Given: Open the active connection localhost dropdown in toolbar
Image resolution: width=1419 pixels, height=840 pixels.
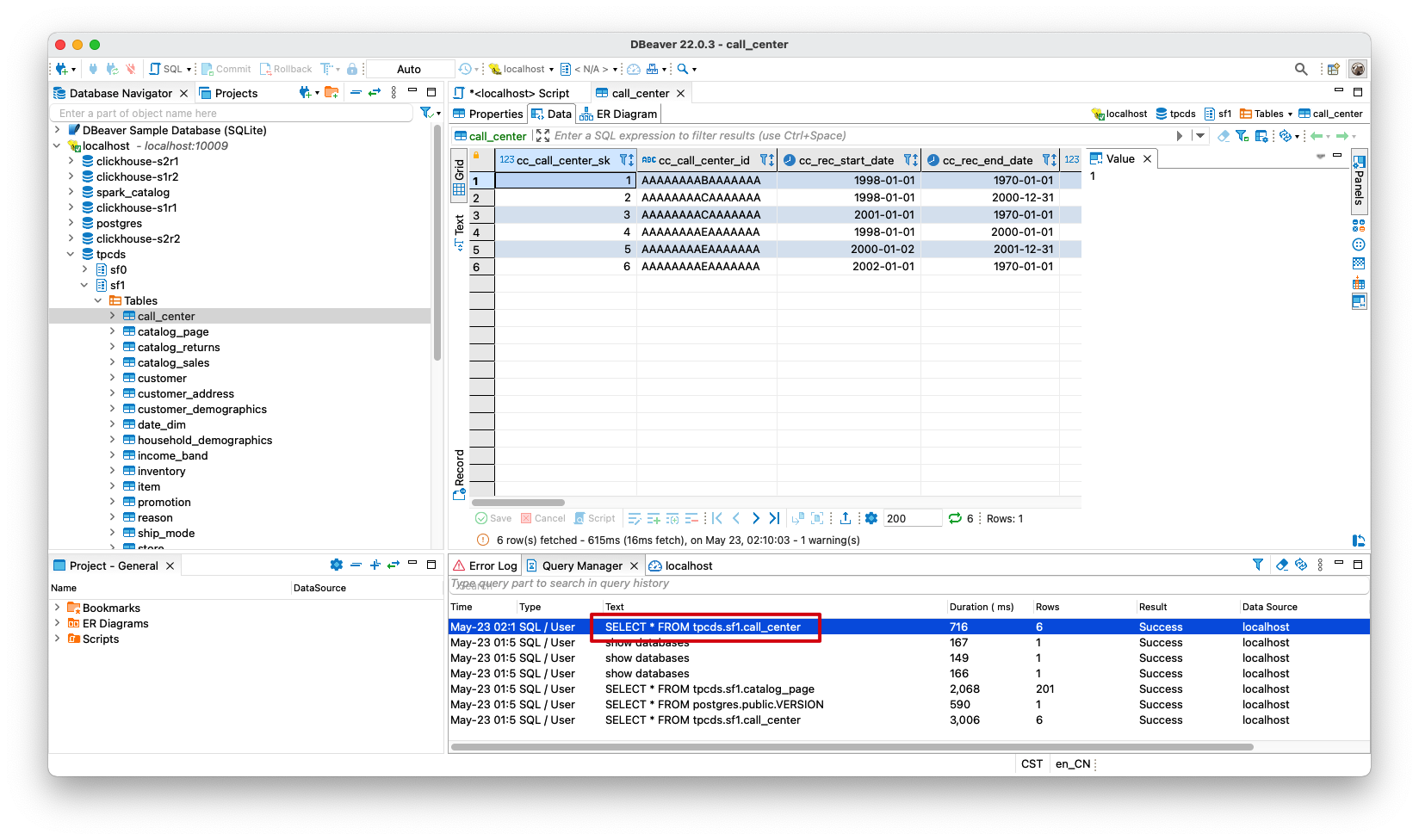Looking at the screenshot, I should coord(521,69).
